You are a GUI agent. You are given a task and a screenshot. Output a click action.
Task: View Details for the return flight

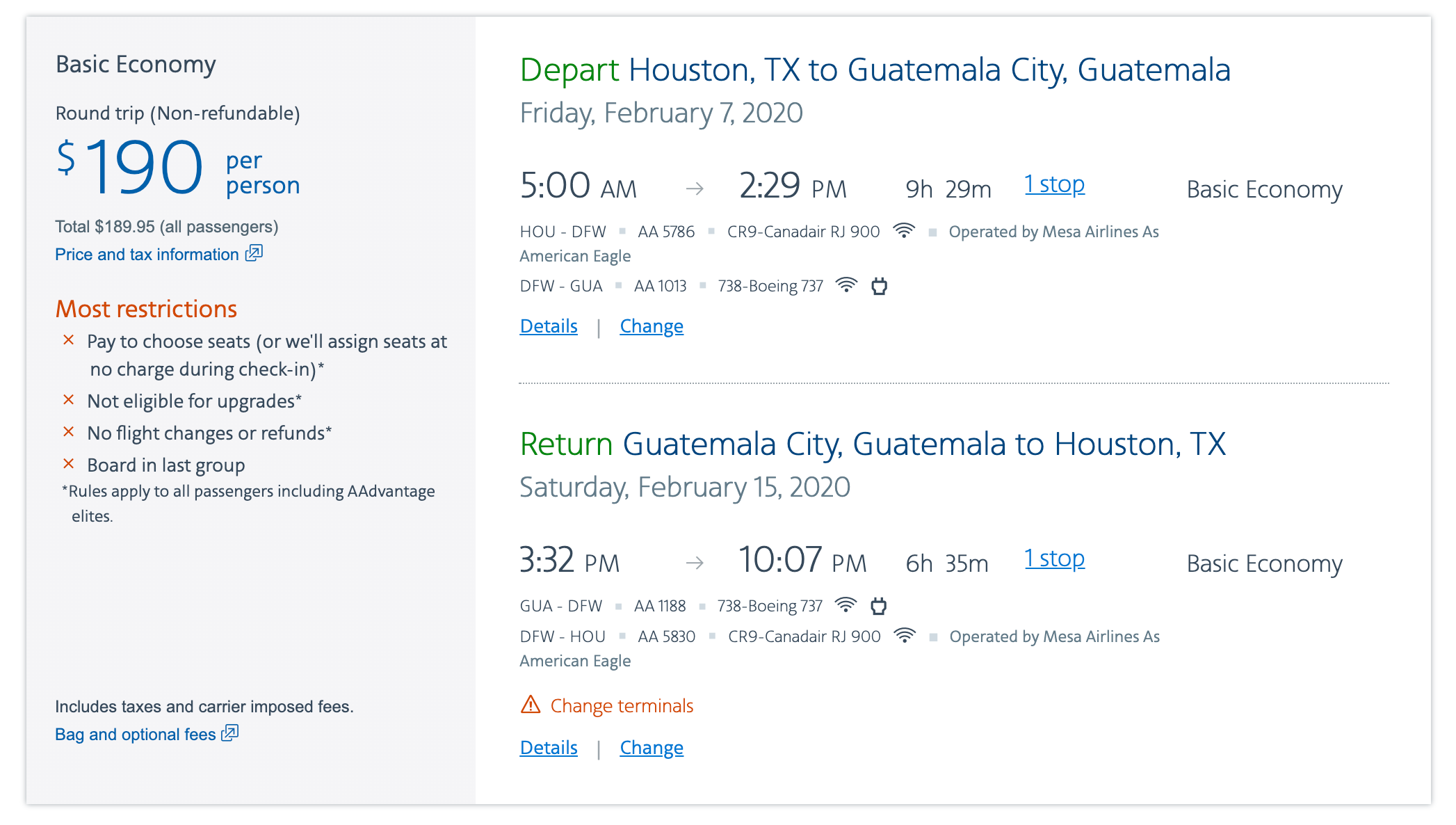coord(549,748)
